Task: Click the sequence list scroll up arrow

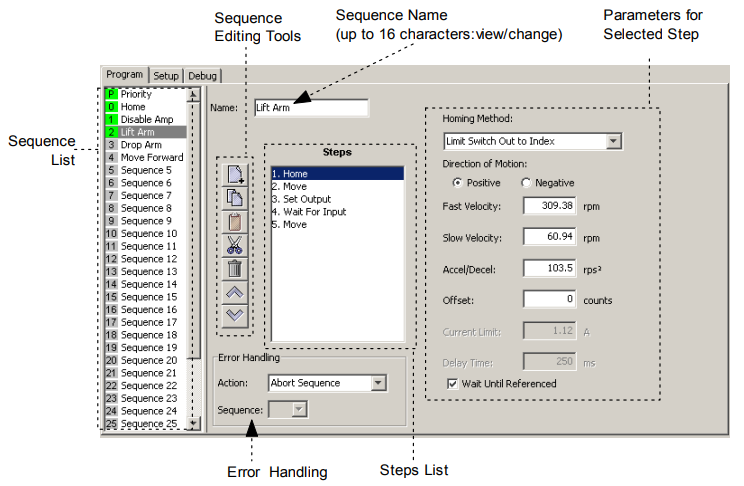Action: (193, 95)
